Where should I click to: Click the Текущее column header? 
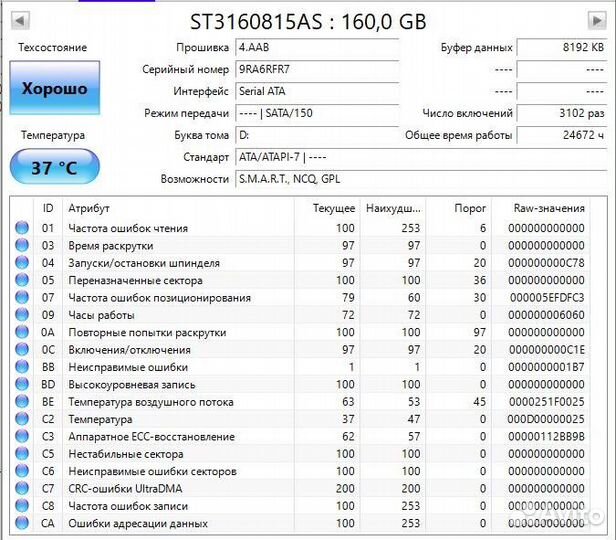327,208
